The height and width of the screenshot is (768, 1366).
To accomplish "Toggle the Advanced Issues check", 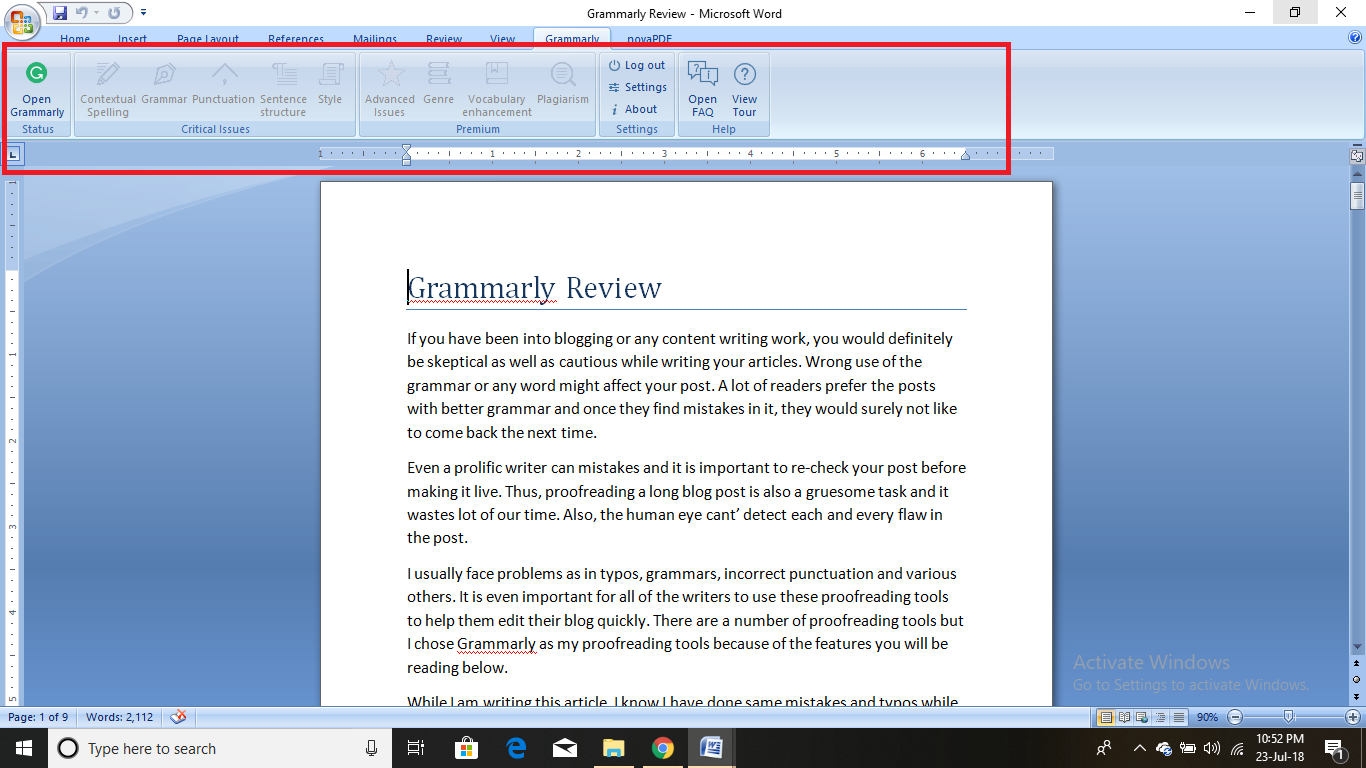I will [390, 75].
